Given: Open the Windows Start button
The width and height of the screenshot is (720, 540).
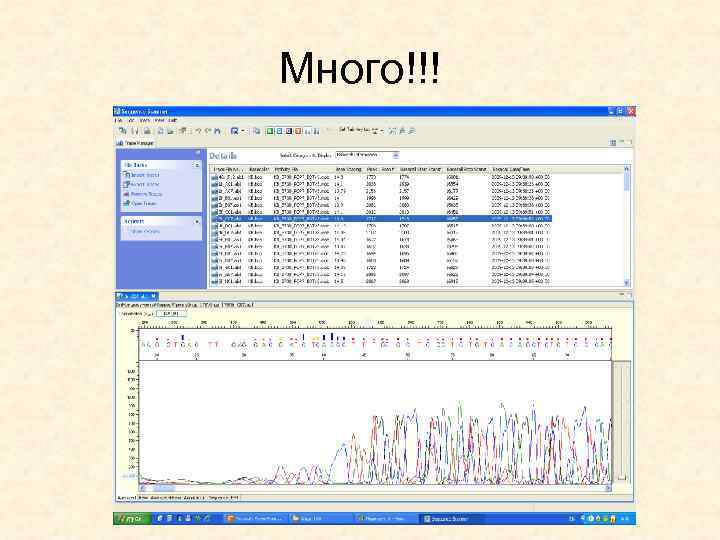Looking at the screenshot, I should coord(132,519).
